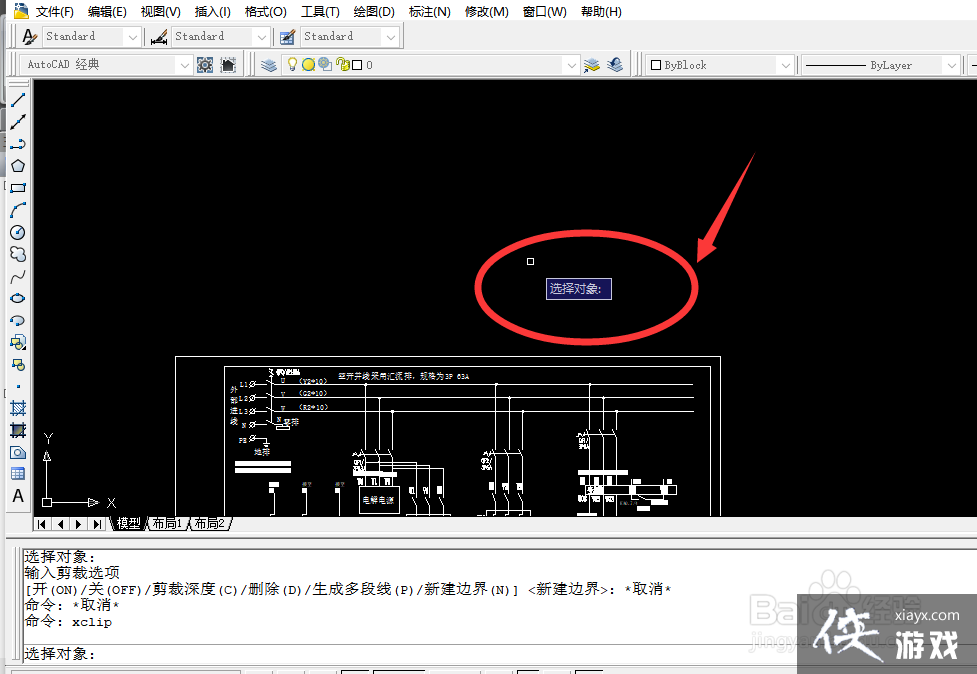
Task: Open the AutoCAD 经典 workspace dropdown
Action: point(186,64)
